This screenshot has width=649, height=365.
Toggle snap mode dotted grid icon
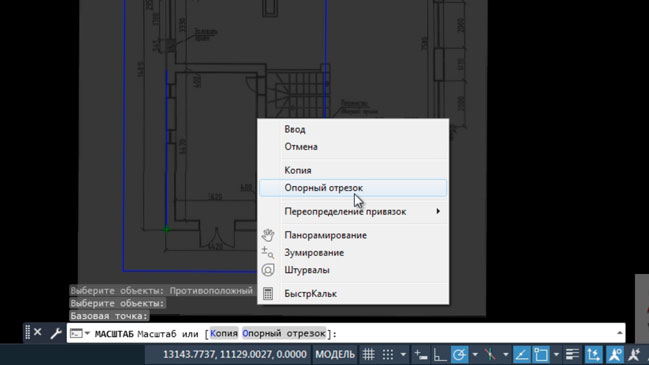388,354
